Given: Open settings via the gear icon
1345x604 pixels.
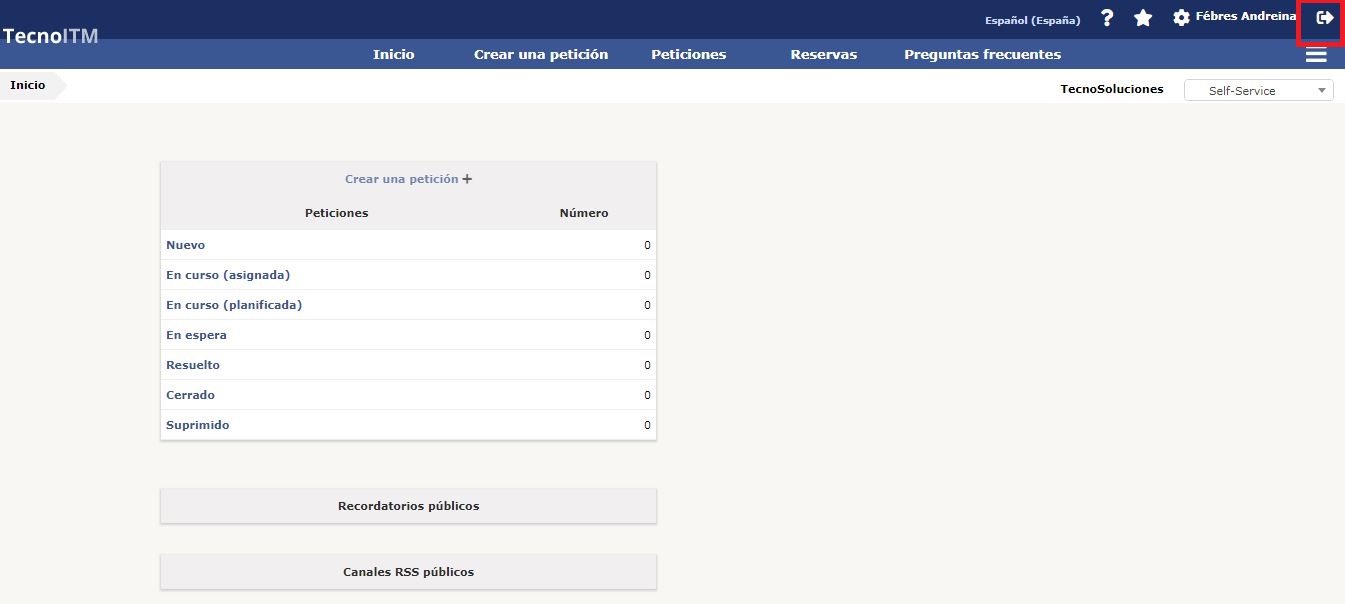Looking at the screenshot, I should click(1181, 18).
